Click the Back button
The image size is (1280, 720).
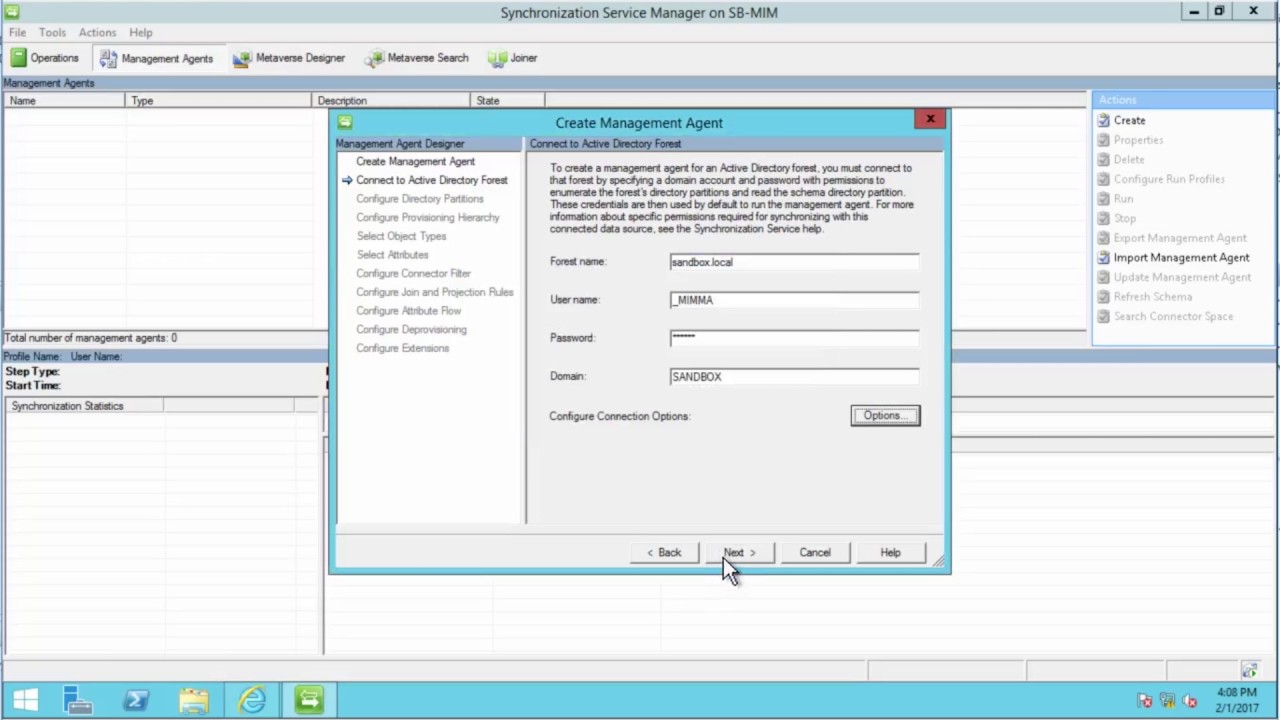click(x=664, y=553)
